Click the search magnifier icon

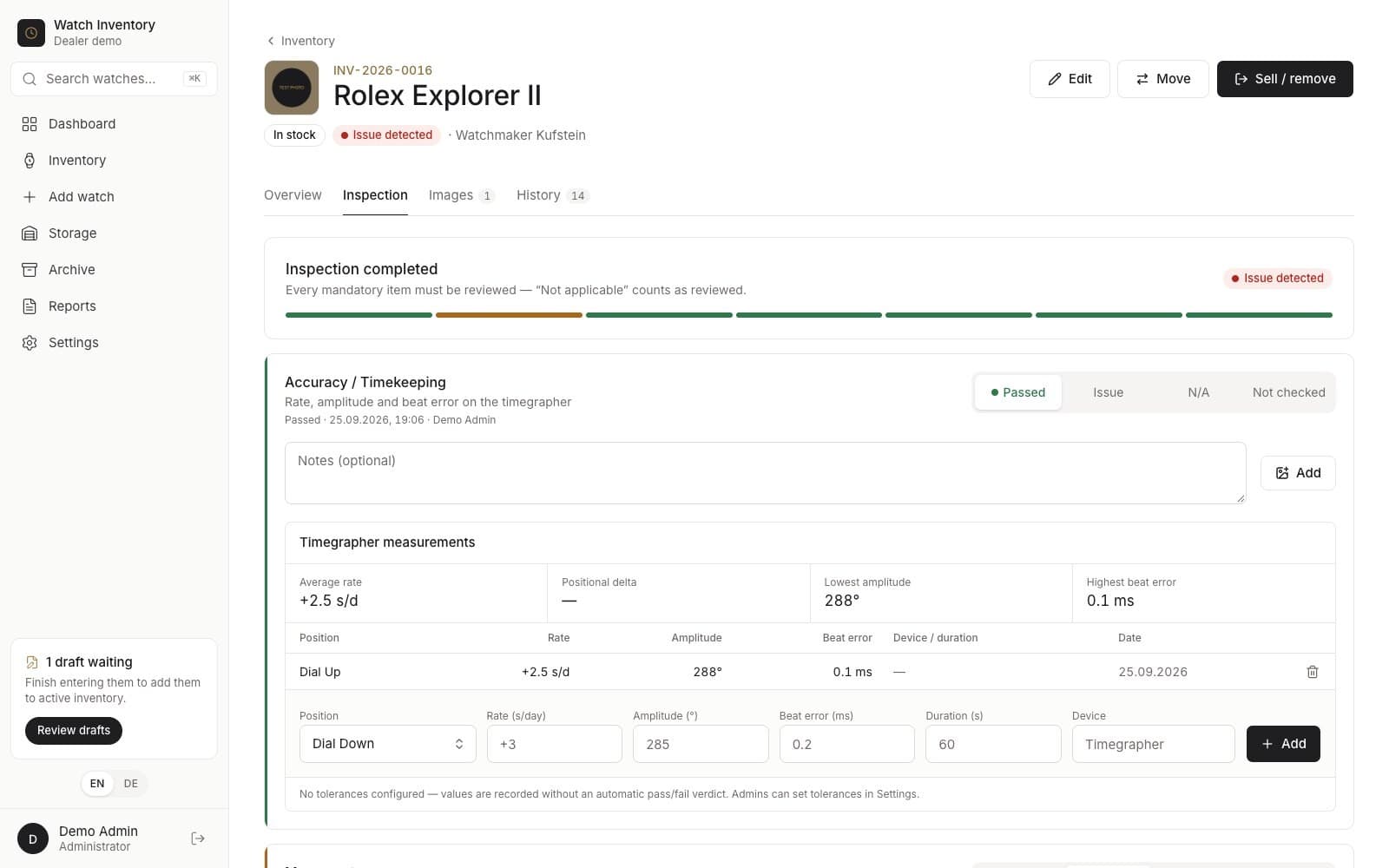(x=30, y=79)
